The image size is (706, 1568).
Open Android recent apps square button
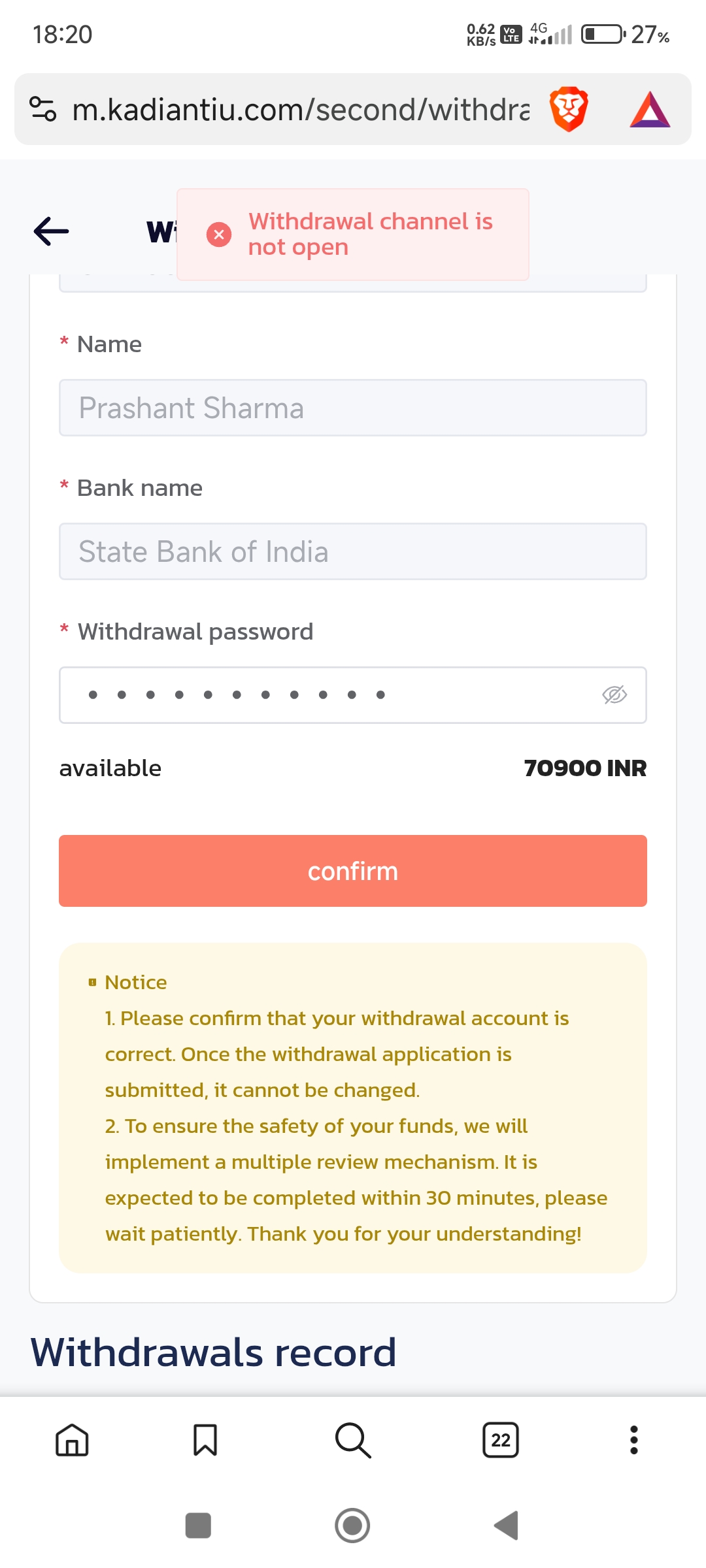click(198, 1526)
